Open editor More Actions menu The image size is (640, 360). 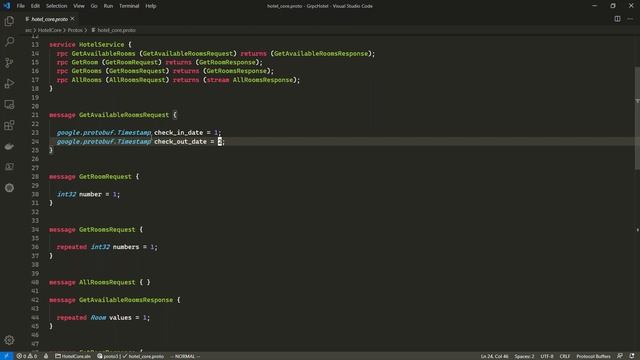point(630,19)
